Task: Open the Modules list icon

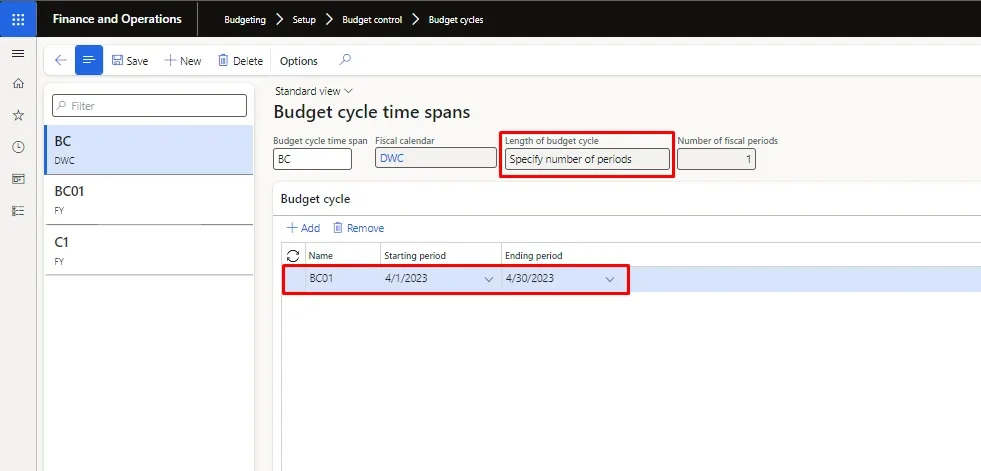Action: pyautogui.click(x=18, y=211)
